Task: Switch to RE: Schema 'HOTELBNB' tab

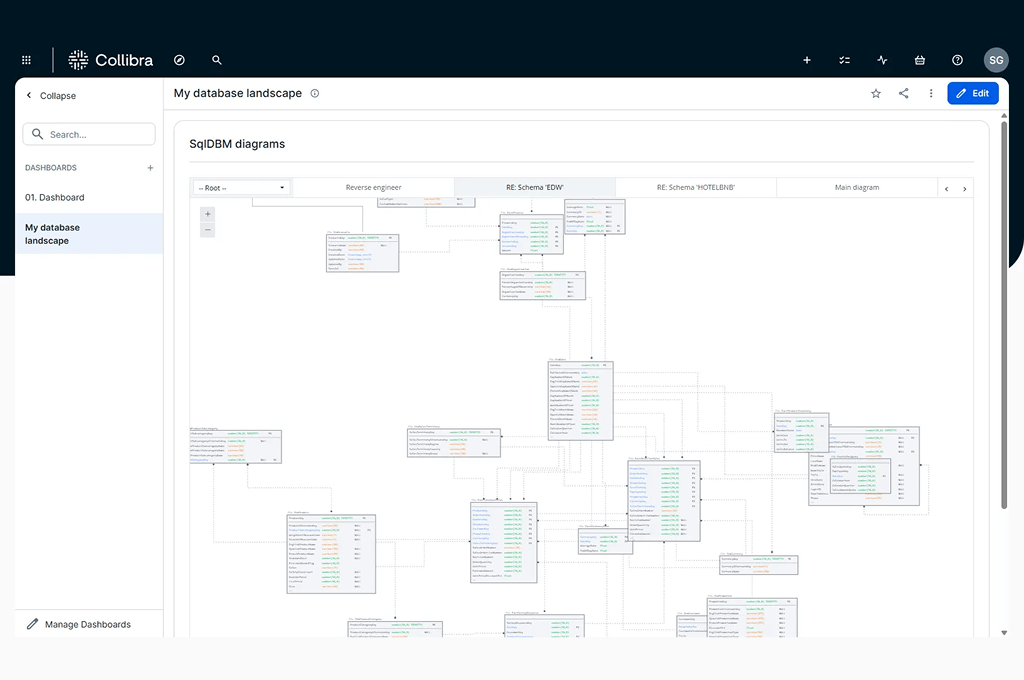Action: [x=695, y=188]
